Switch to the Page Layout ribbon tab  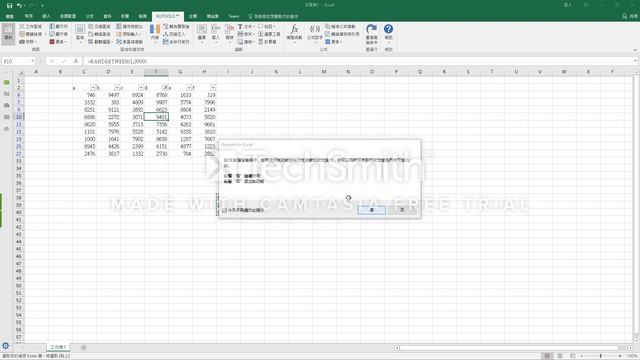click(x=68, y=16)
